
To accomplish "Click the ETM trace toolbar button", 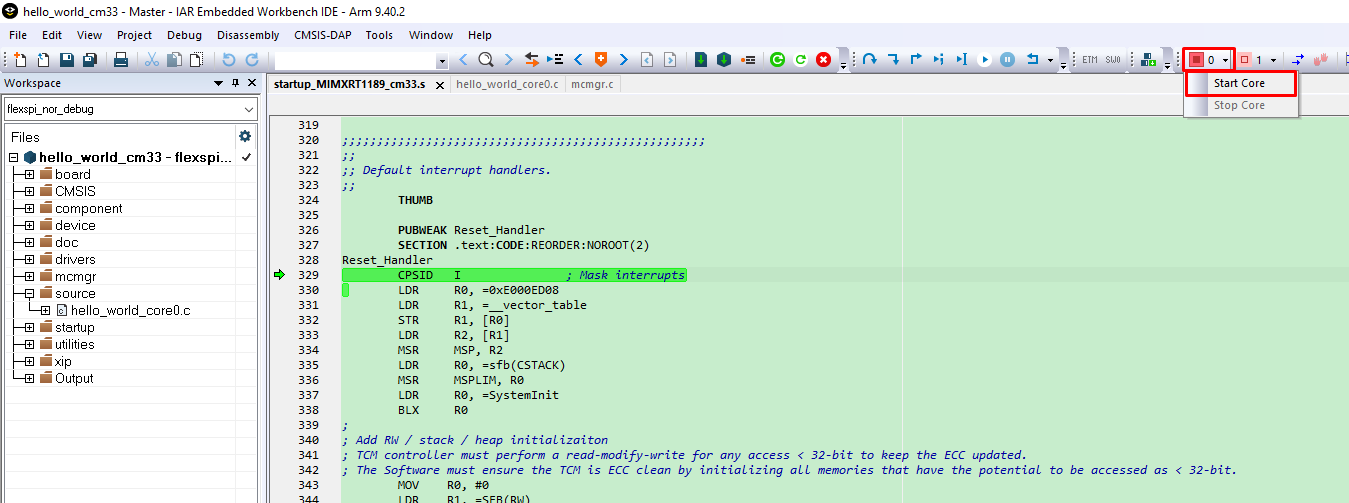I will 1089,60.
